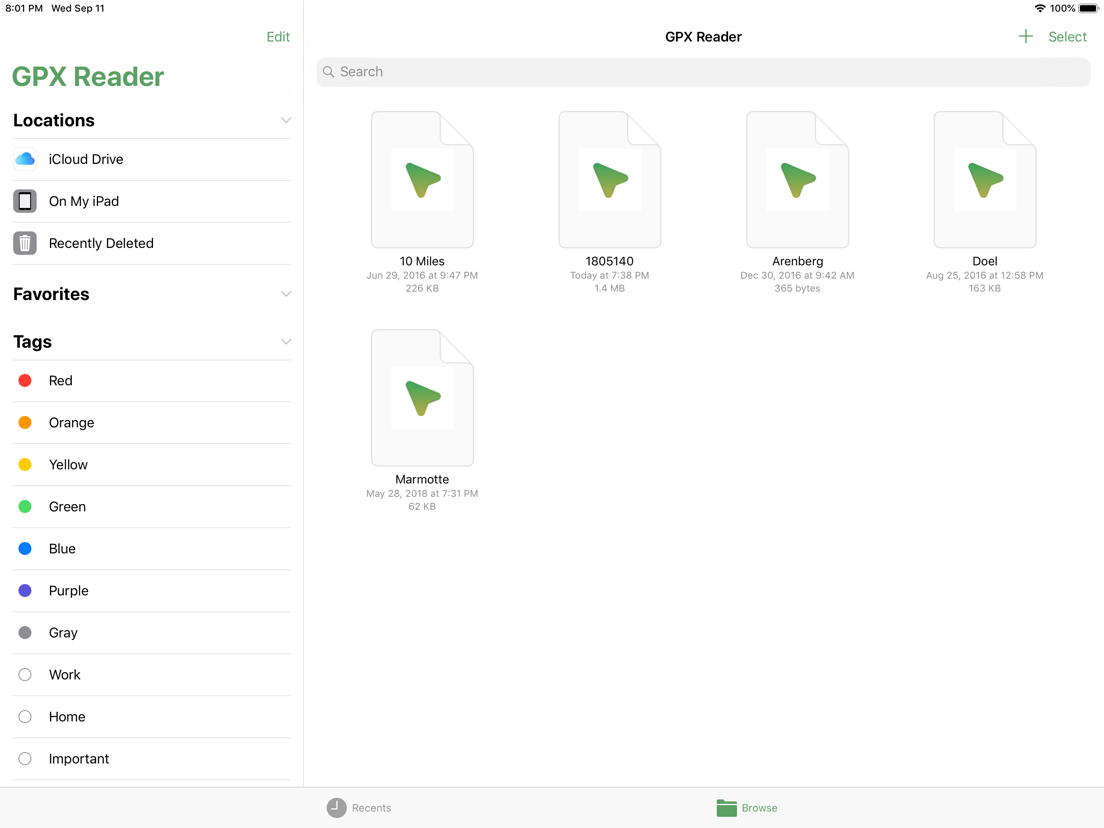
Task: Filter by the Important tag label
Action: (79, 759)
